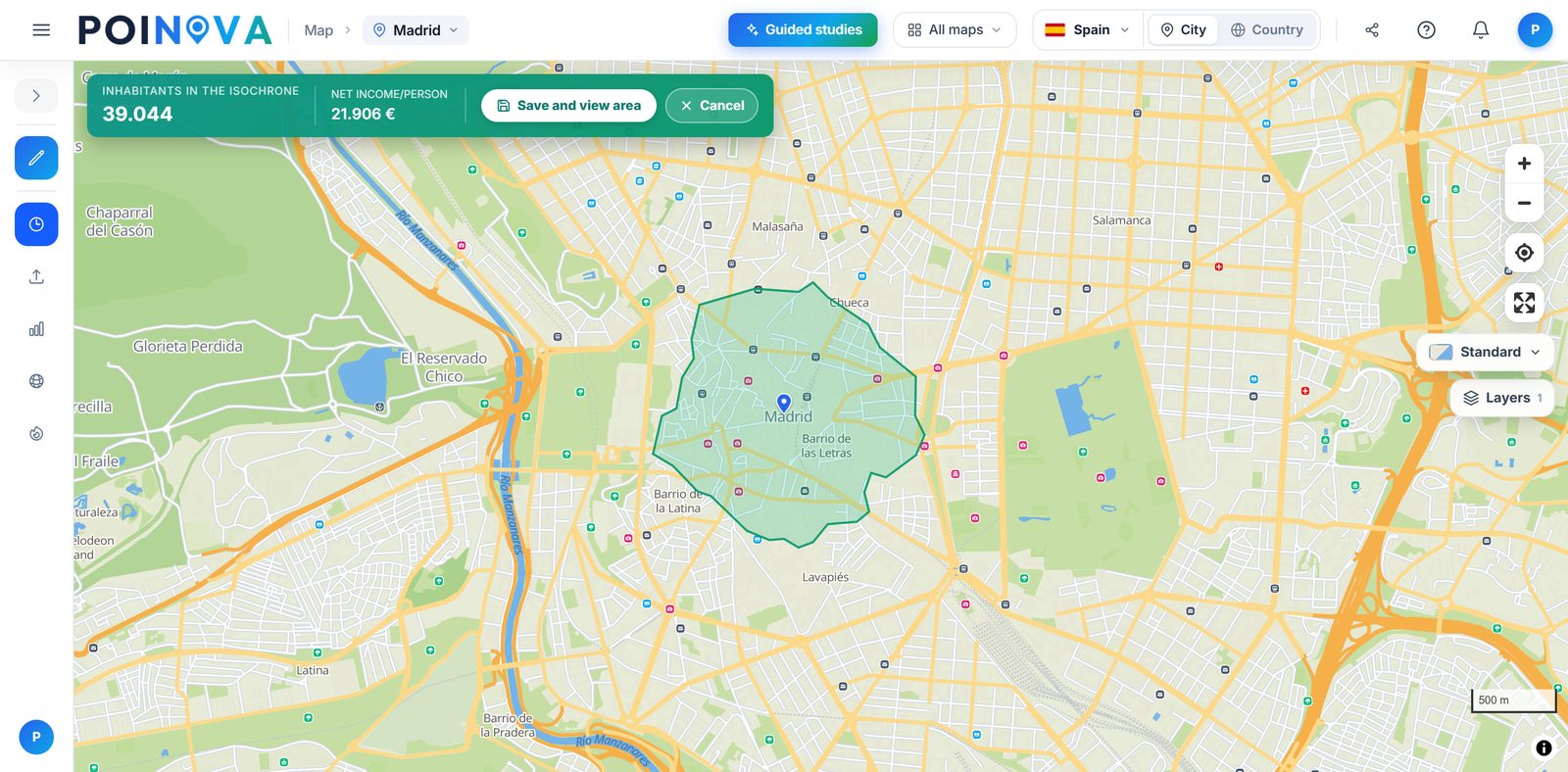Open the Guided studies button

803,30
